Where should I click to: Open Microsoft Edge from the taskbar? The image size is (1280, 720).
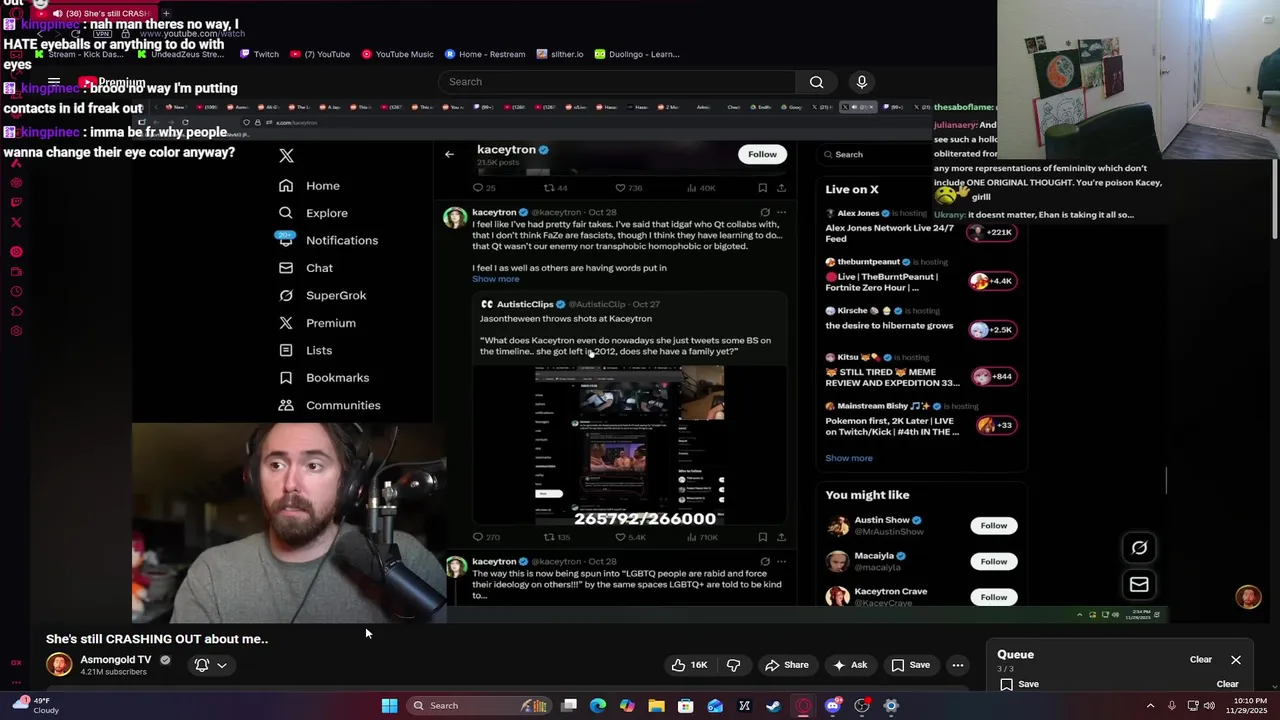[598, 706]
